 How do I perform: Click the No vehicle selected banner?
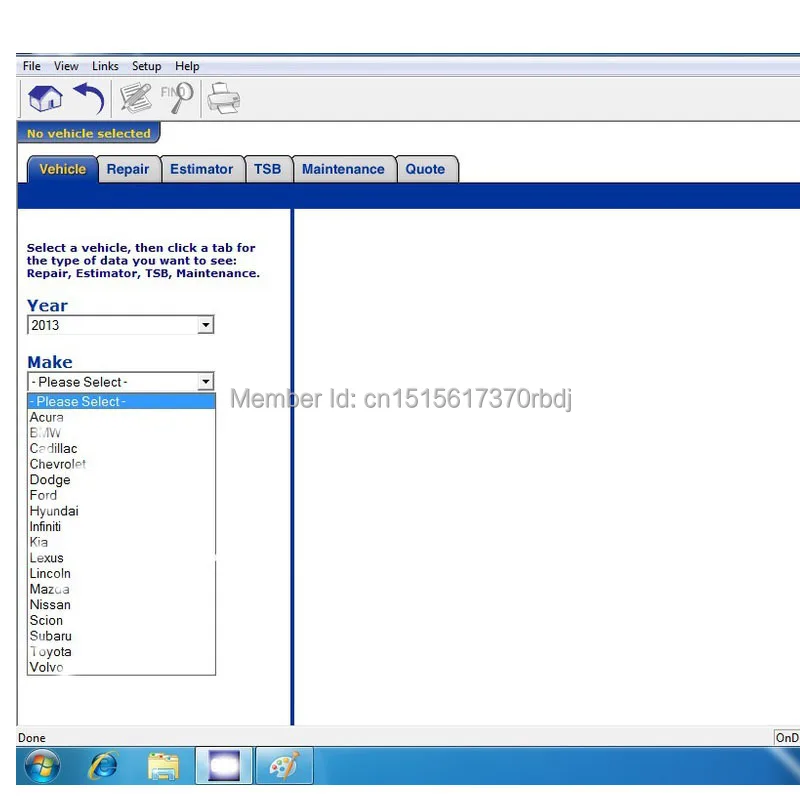click(x=89, y=134)
